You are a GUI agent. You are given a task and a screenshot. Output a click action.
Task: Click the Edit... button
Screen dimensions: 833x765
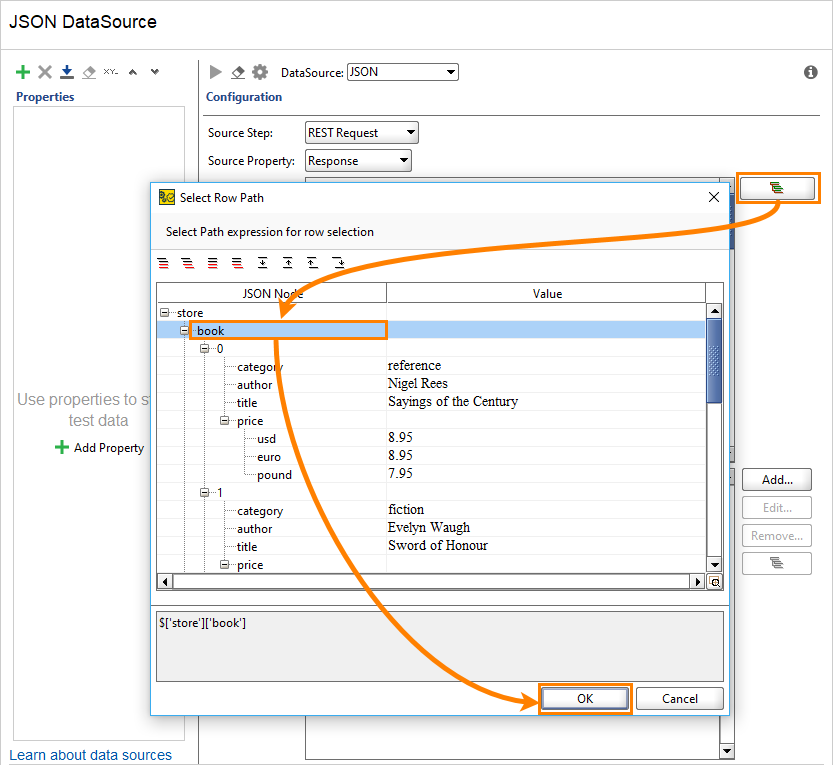pos(777,508)
